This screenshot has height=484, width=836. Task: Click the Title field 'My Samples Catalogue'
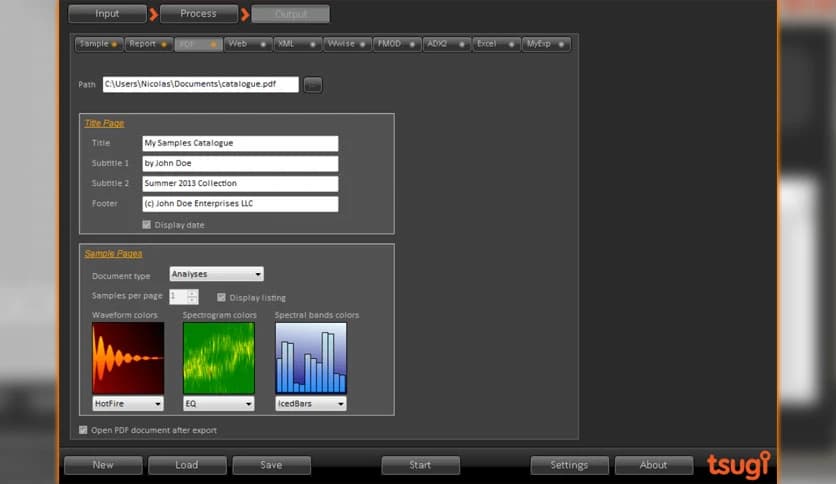(x=240, y=143)
